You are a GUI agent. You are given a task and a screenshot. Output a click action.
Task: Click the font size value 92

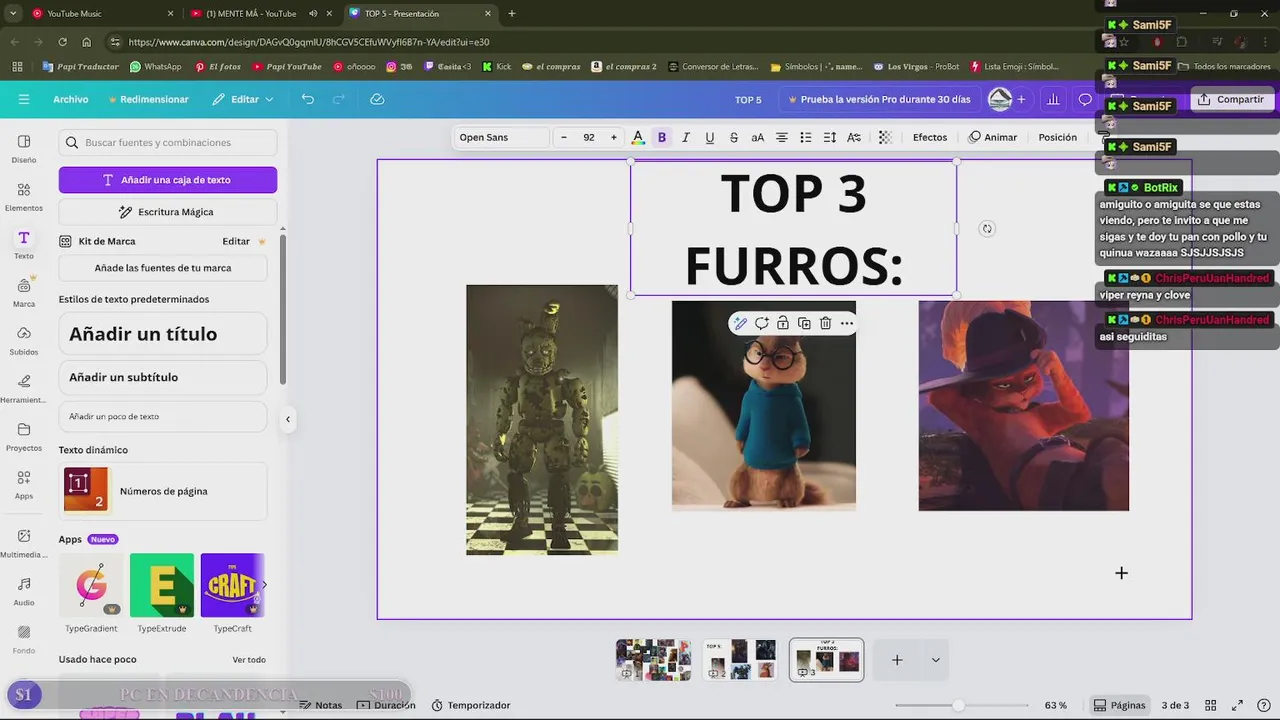point(589,137)
